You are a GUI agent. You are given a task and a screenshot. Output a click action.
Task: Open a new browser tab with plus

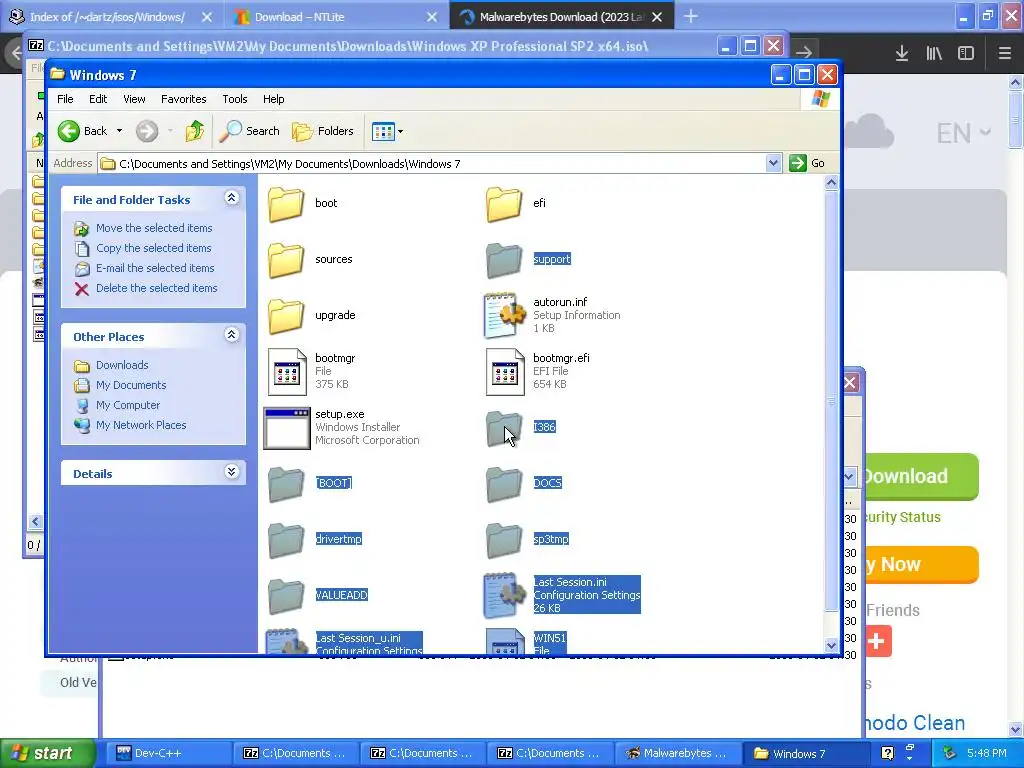[691, 17]
